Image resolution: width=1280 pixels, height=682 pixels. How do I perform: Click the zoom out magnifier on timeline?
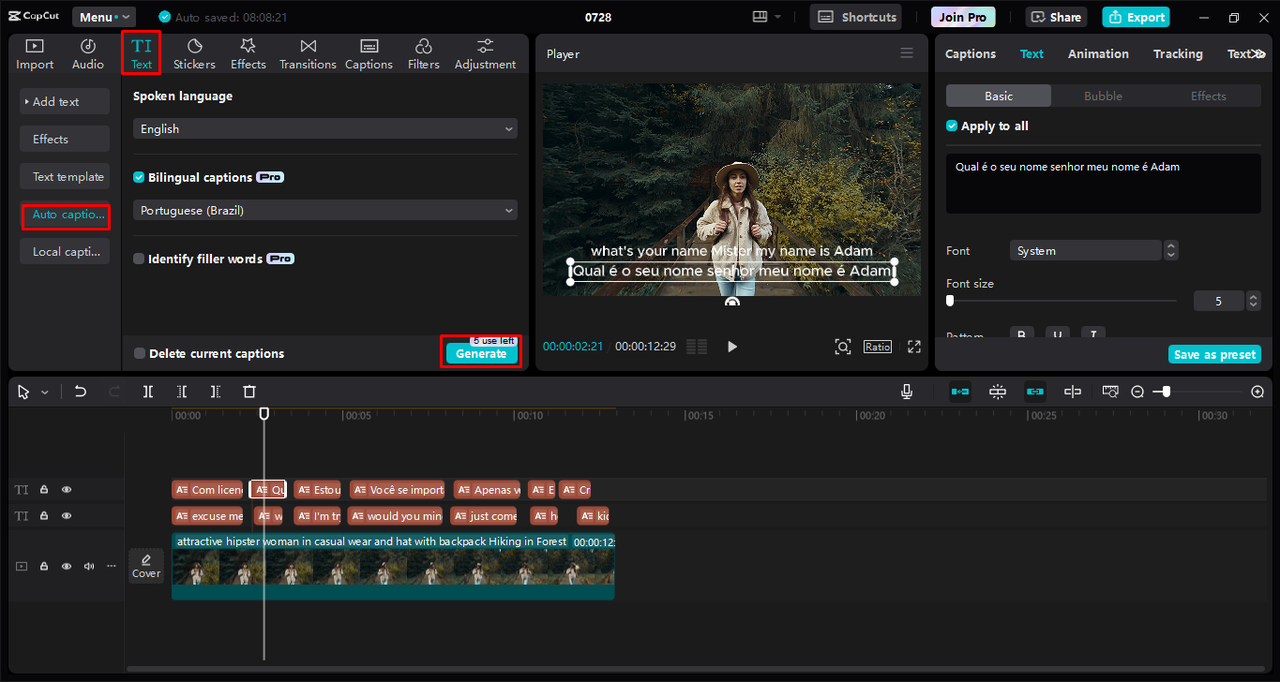click(1137, 392)
